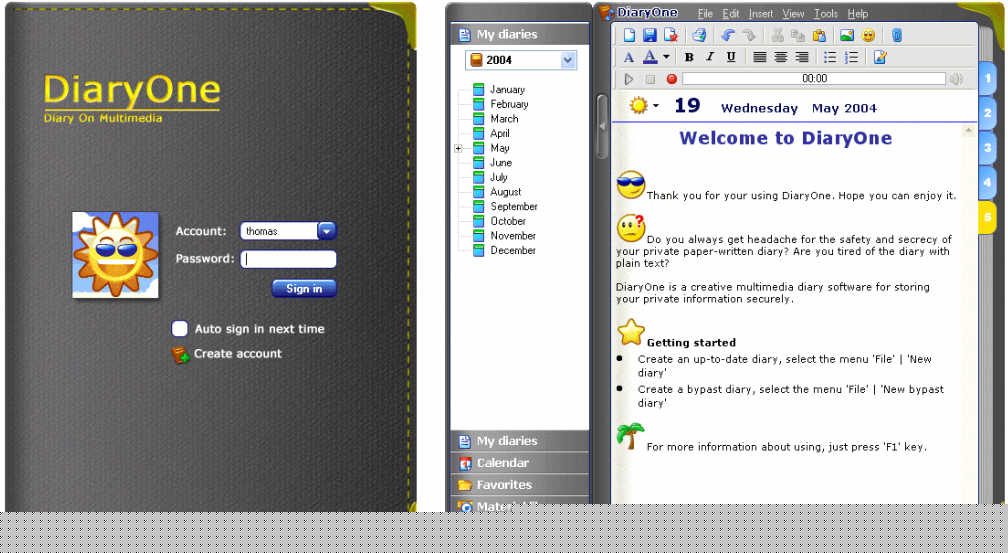
Task: Click the Favorites folder icon
Action: pos(465,485)
